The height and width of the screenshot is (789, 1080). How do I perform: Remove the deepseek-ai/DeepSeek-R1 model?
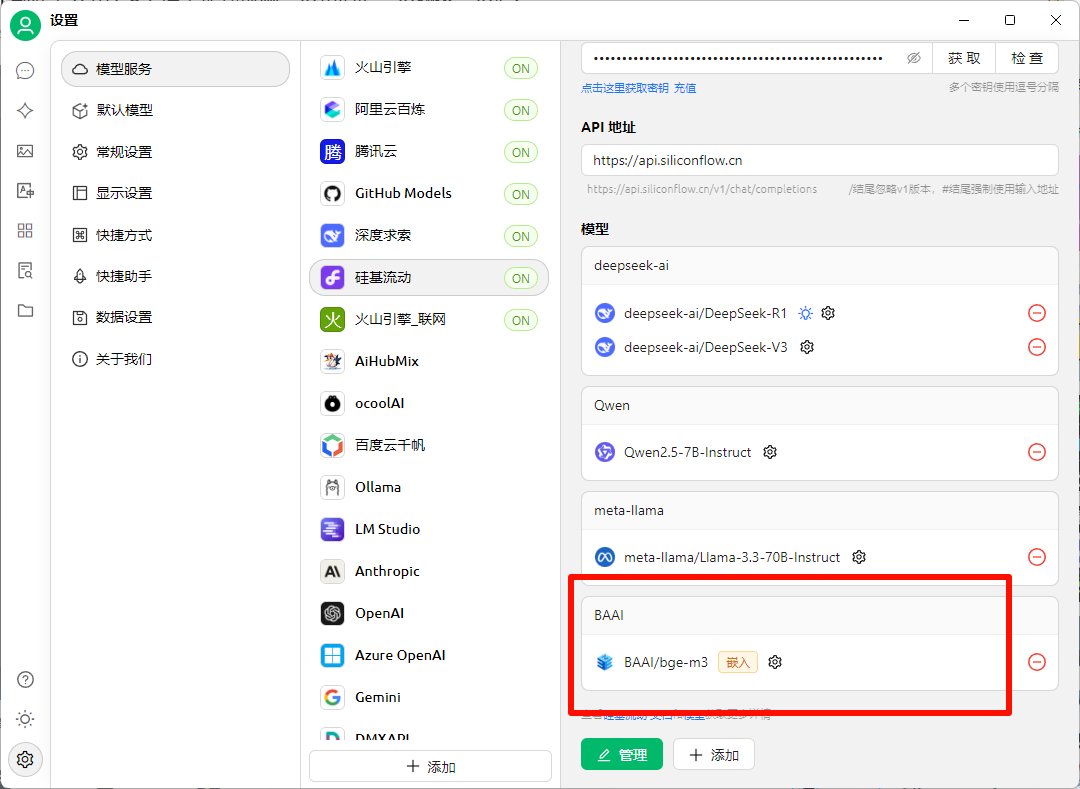[1037, 313]
